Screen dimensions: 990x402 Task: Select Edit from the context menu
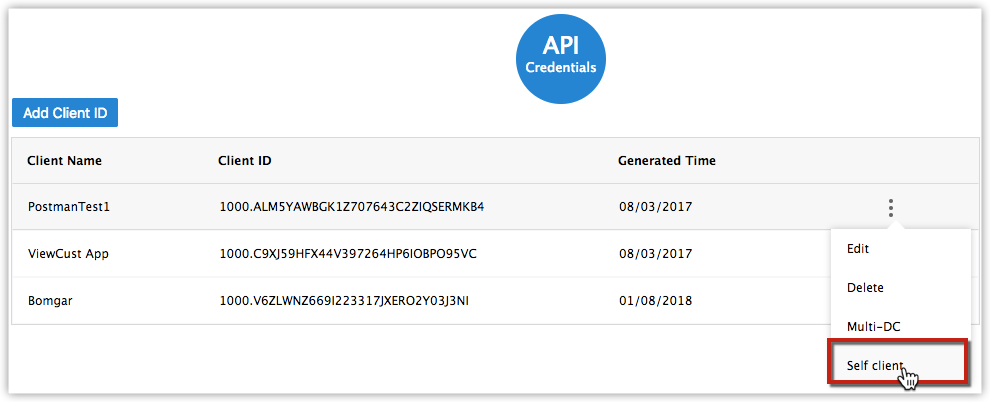(x=858, y=248)
